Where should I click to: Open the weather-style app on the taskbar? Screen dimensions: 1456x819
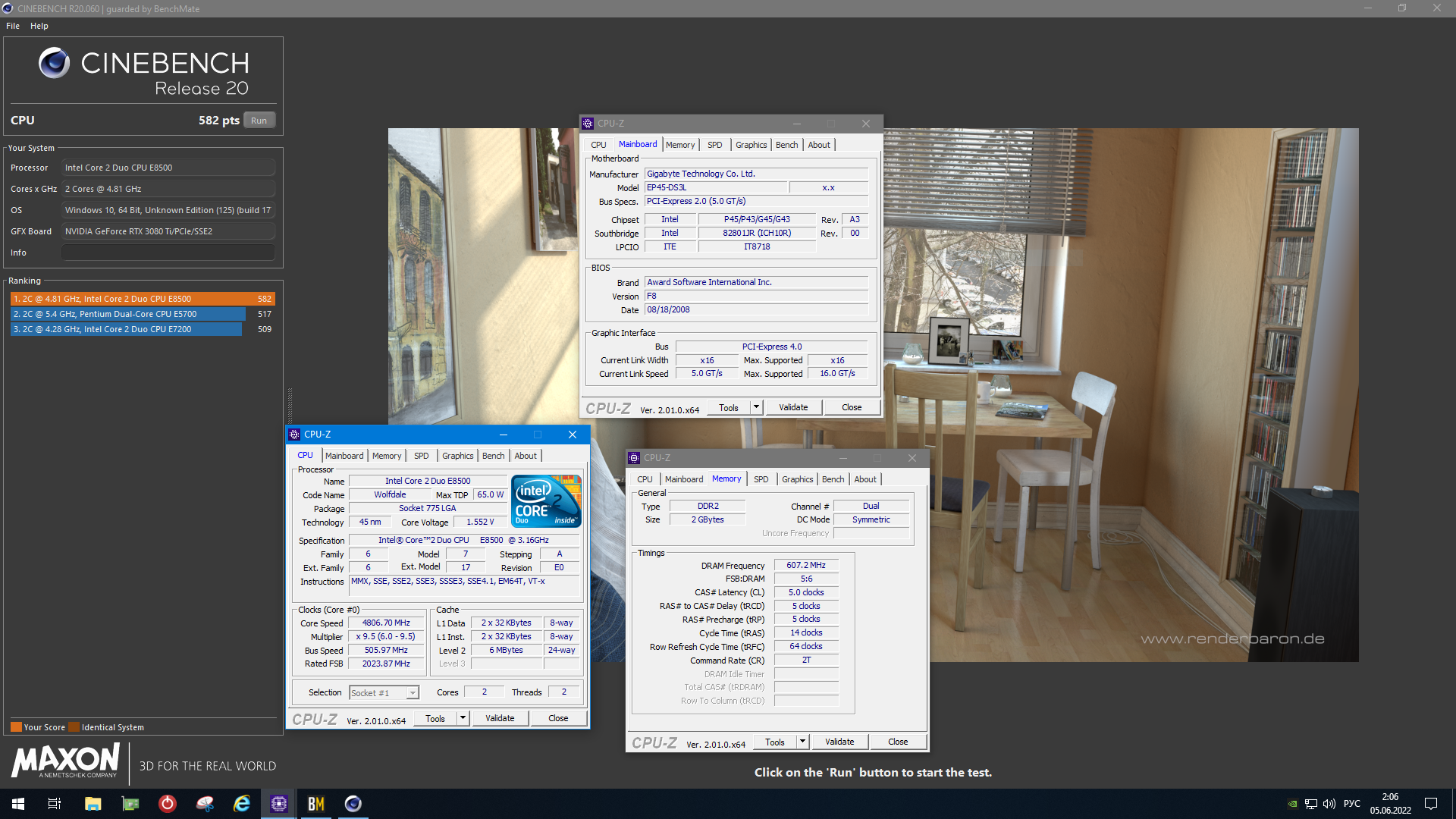205,804
